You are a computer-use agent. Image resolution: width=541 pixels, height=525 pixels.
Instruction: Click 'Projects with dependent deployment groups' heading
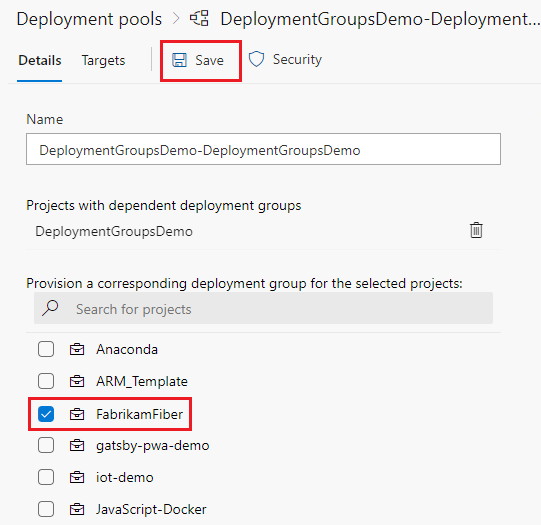pos(164,206)
